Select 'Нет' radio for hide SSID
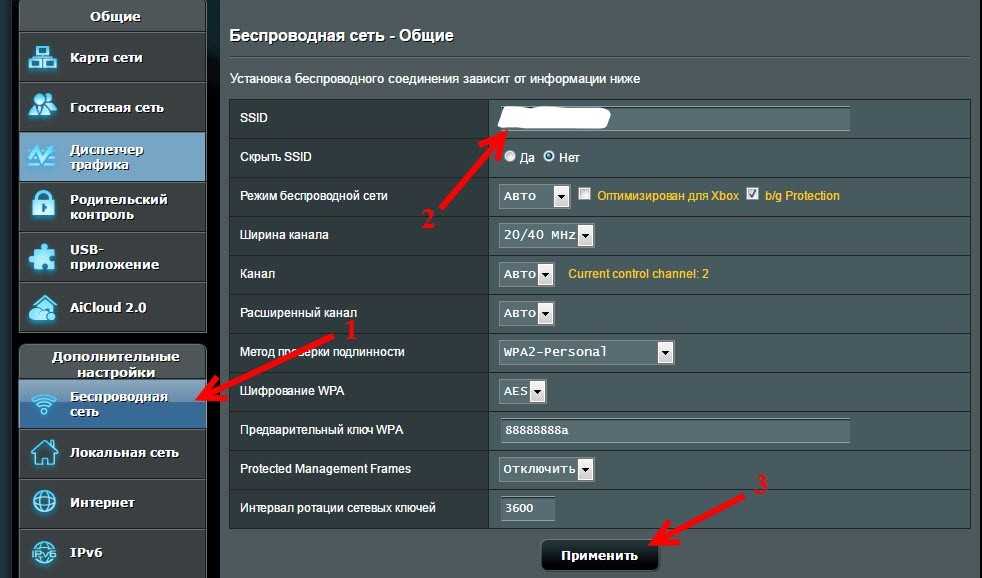Screen dimensions: 982x578 (x=548, y=157)
